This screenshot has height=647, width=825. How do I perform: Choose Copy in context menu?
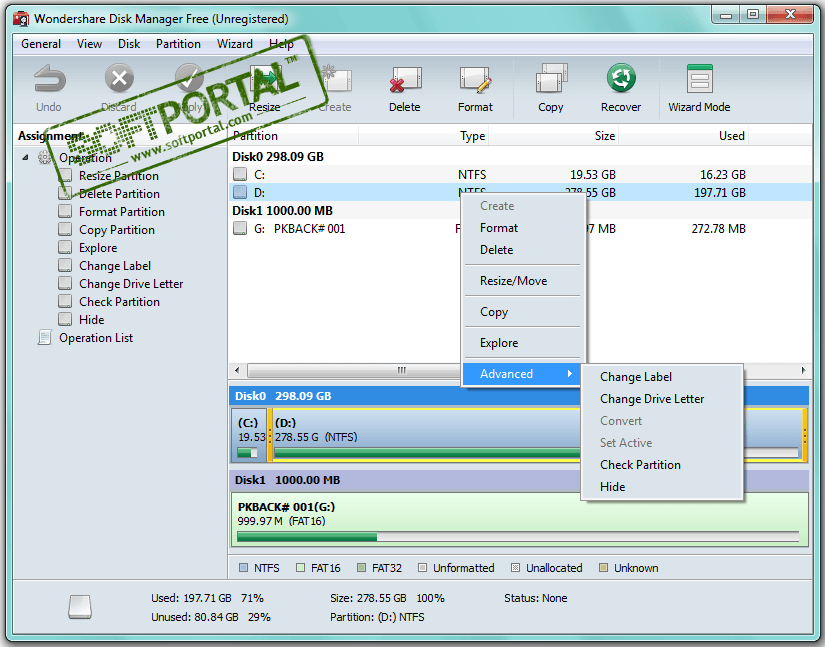tap(523, 312)
